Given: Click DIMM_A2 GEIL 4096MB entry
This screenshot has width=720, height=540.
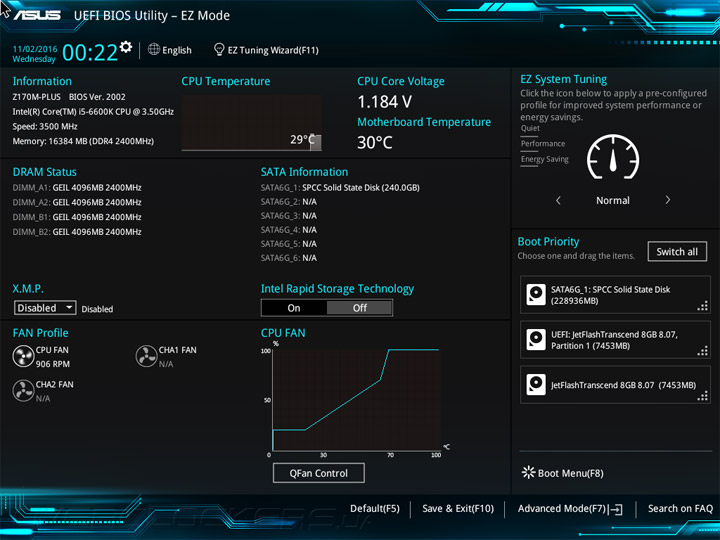Looking at the screenshot, I should click(77, 202).
